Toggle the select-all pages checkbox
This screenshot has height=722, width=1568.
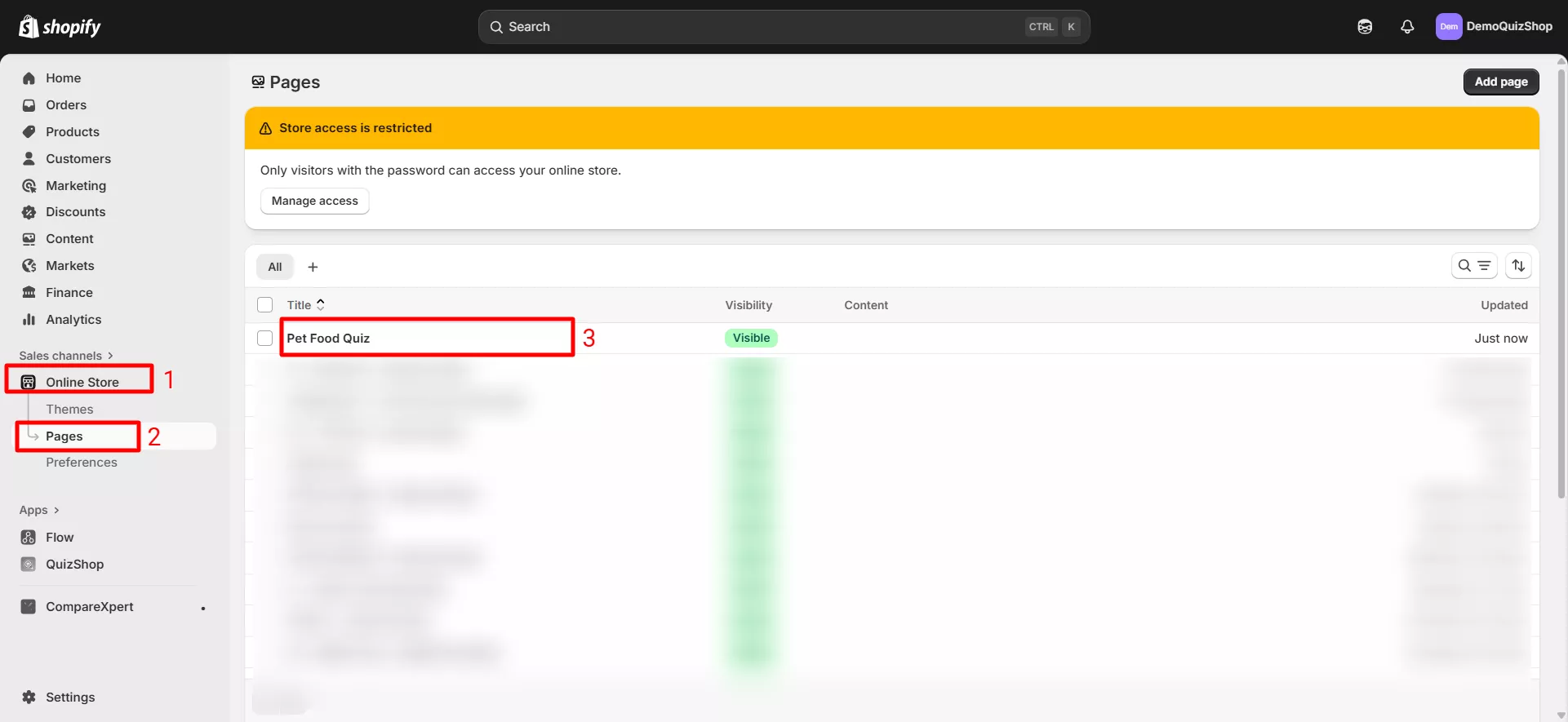pos(265,305)
